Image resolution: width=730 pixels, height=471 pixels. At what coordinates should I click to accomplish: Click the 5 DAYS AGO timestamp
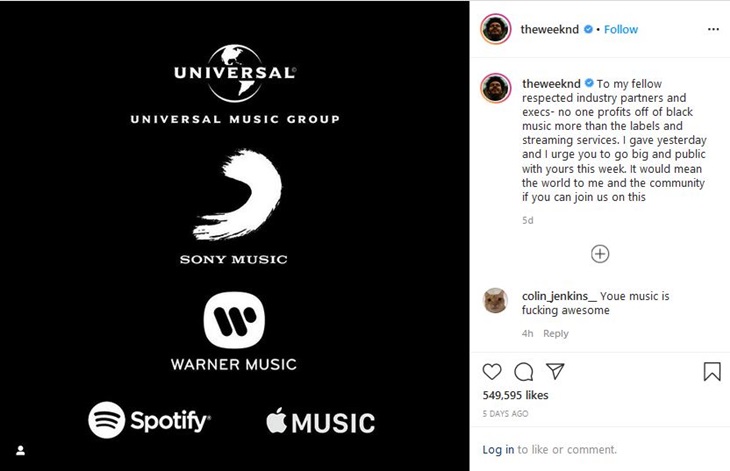tap(505, 413)
